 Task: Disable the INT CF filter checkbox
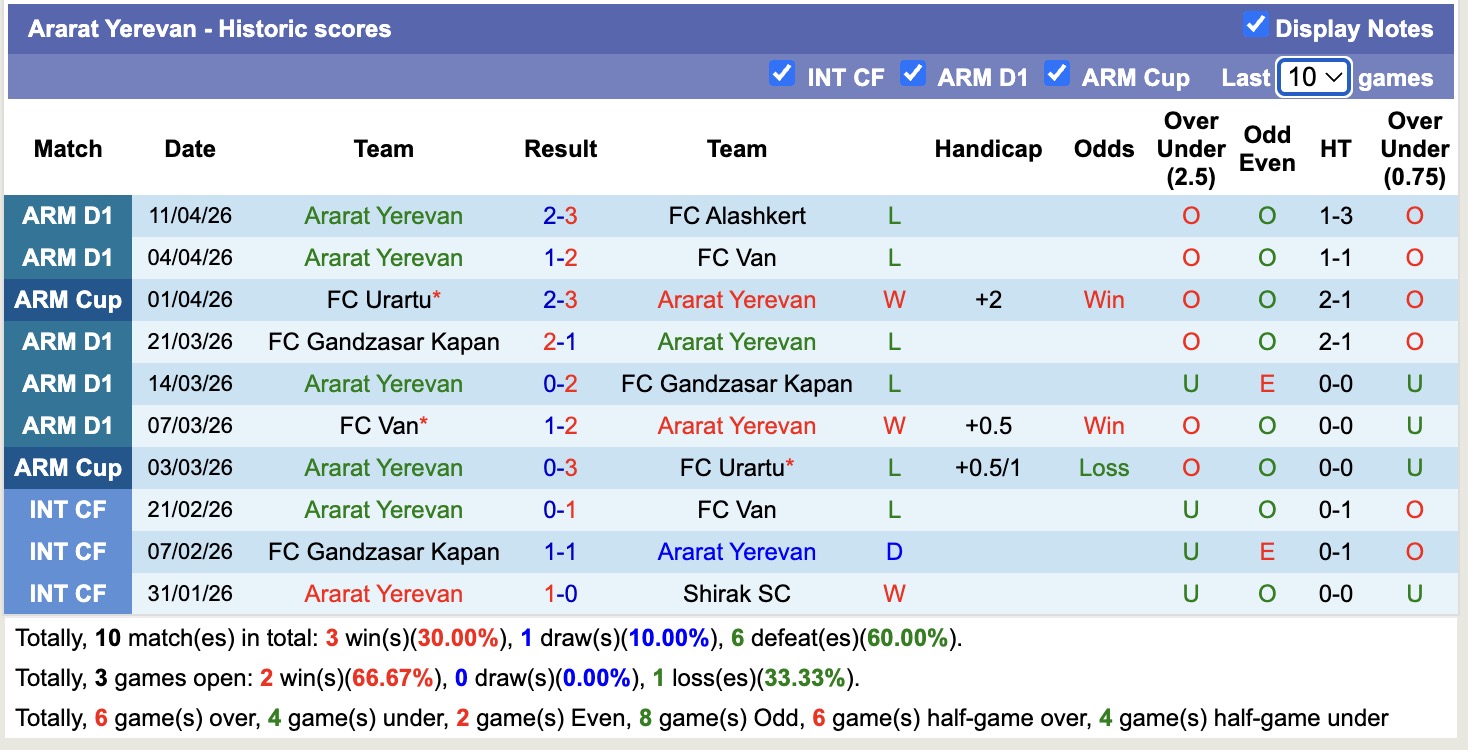tap(782, 74)
